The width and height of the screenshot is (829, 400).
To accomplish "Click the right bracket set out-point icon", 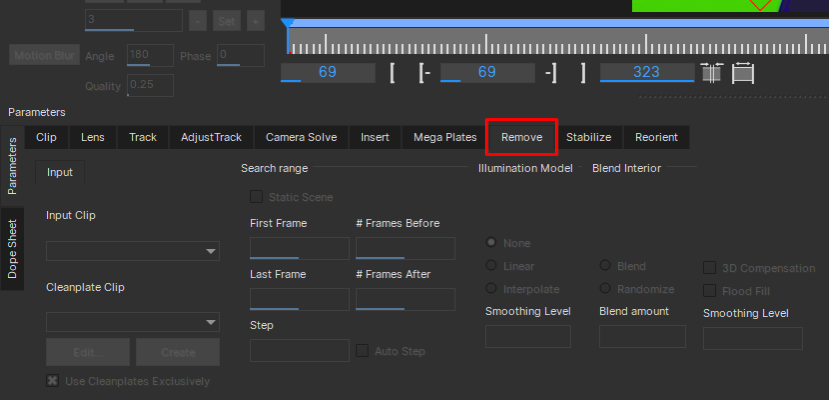I will click(582, 73).
